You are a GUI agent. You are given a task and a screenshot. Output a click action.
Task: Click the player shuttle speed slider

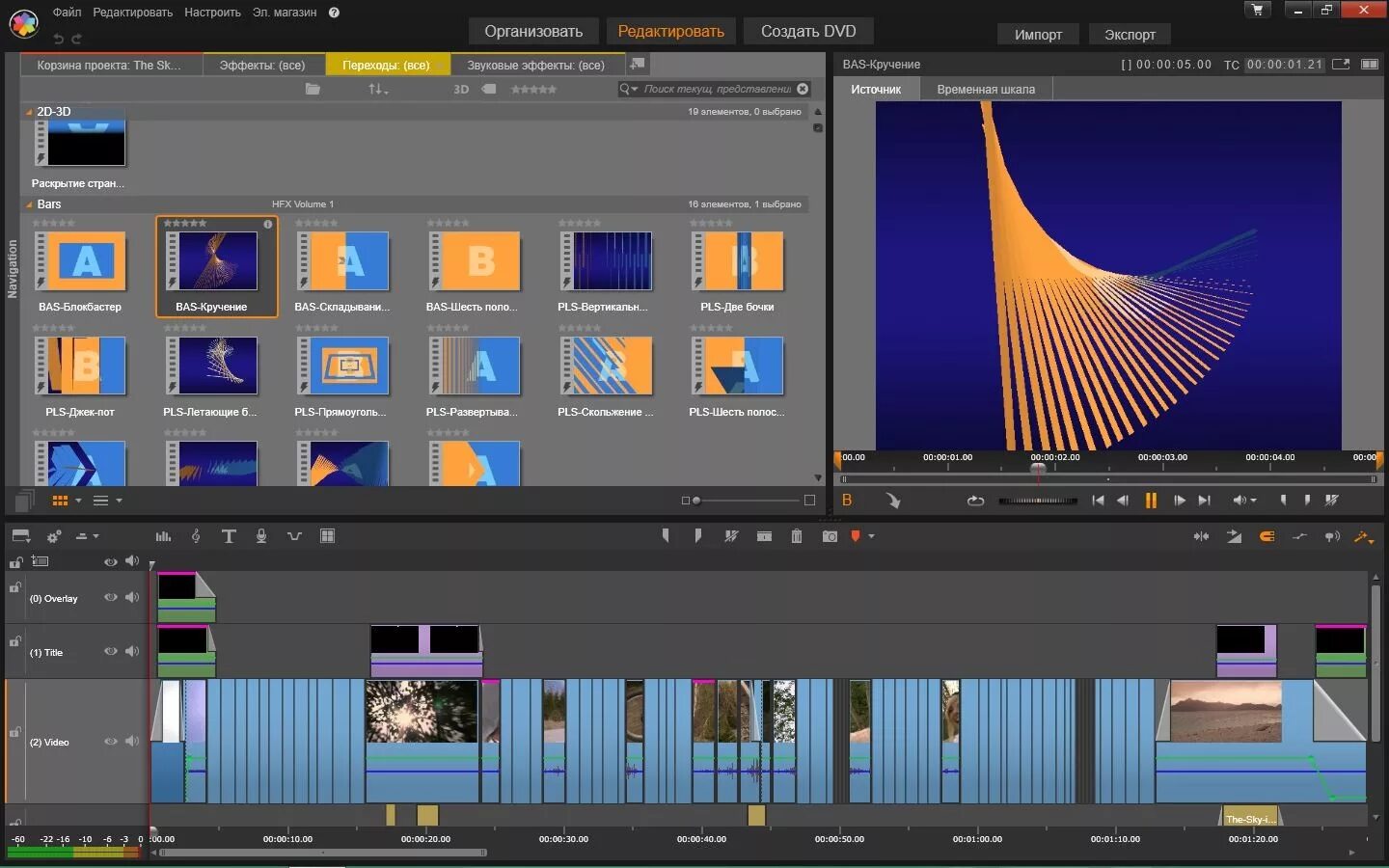coord(1038,501)
